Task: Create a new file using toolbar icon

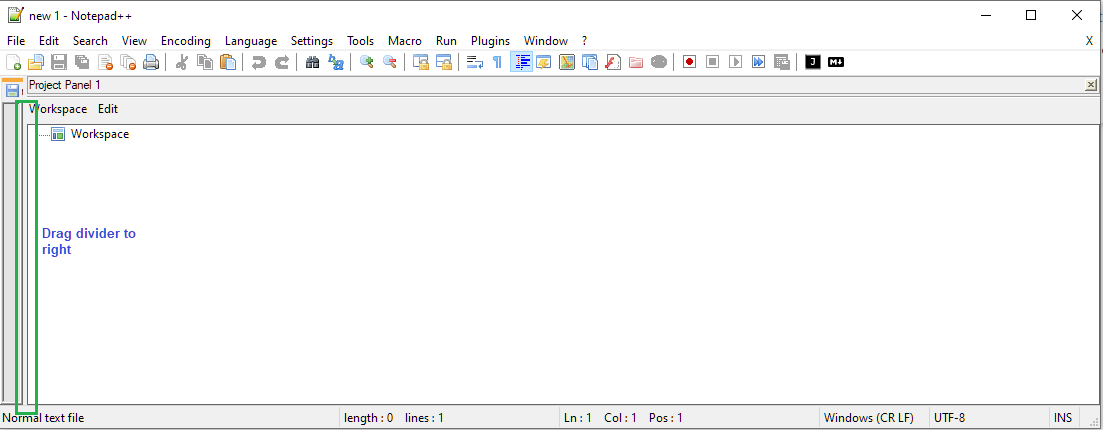Action: (13, 62)
